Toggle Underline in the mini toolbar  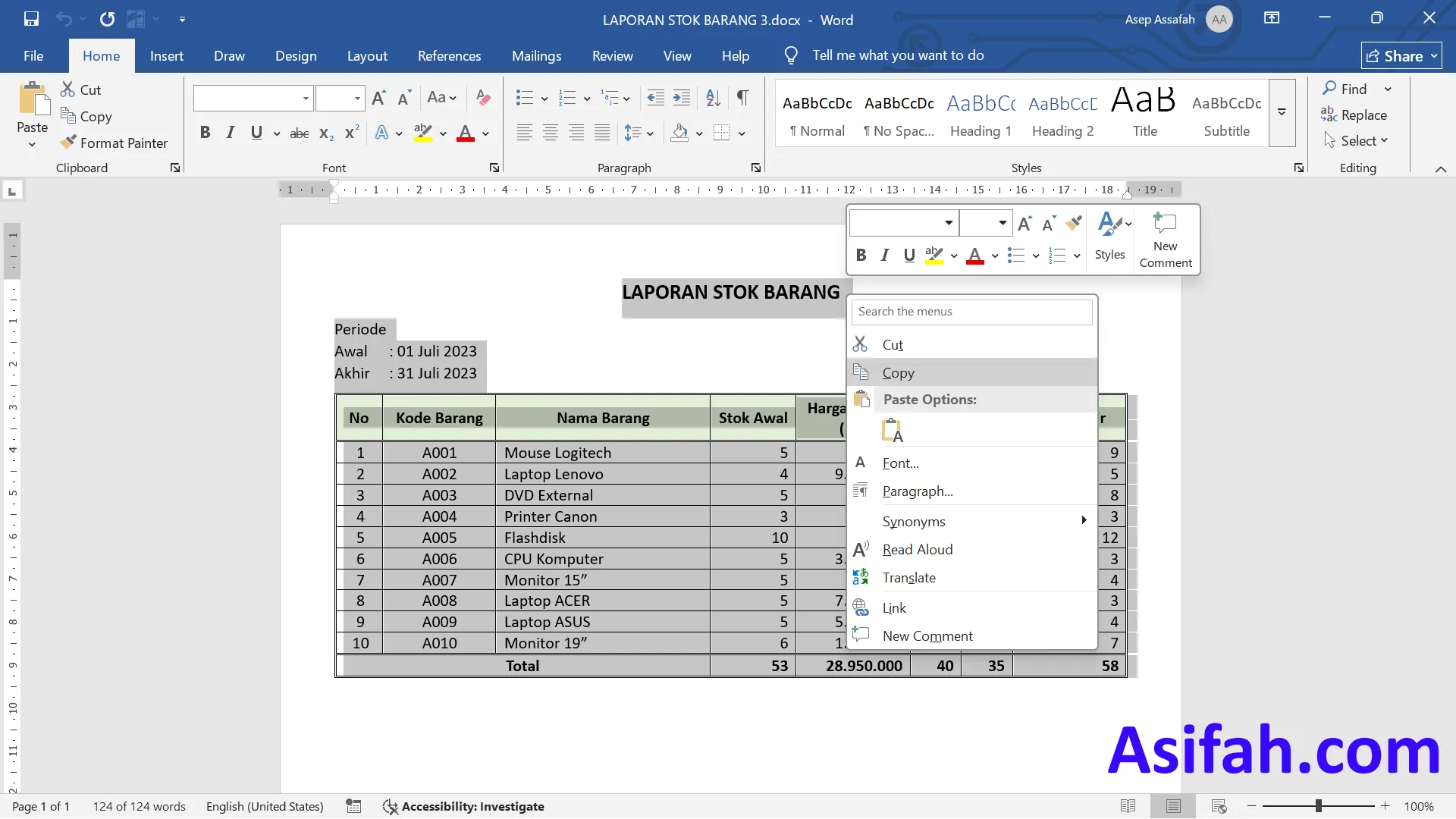[909, 255]
